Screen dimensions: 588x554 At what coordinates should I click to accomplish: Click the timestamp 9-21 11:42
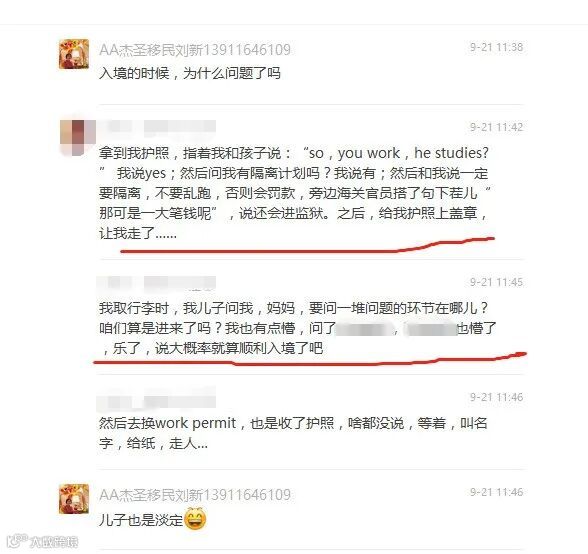(496, 127)
